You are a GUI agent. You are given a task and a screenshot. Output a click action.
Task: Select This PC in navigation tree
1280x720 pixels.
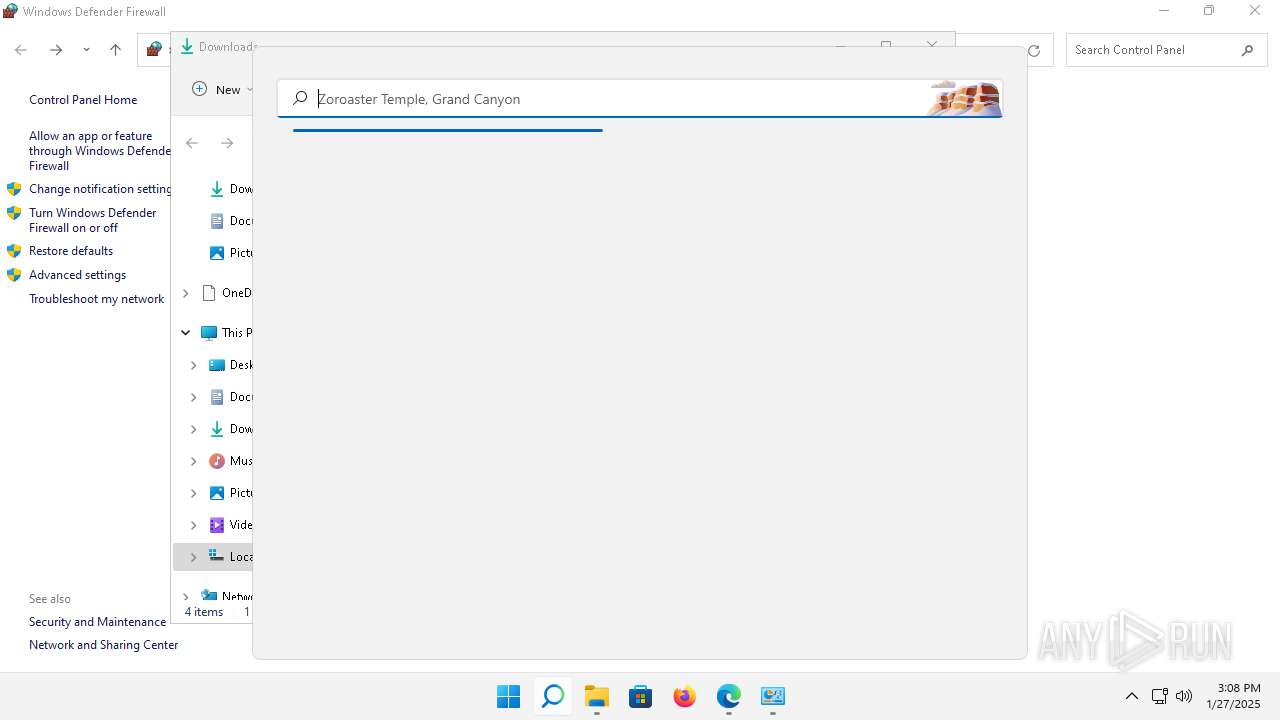click(x=226, y=333)
